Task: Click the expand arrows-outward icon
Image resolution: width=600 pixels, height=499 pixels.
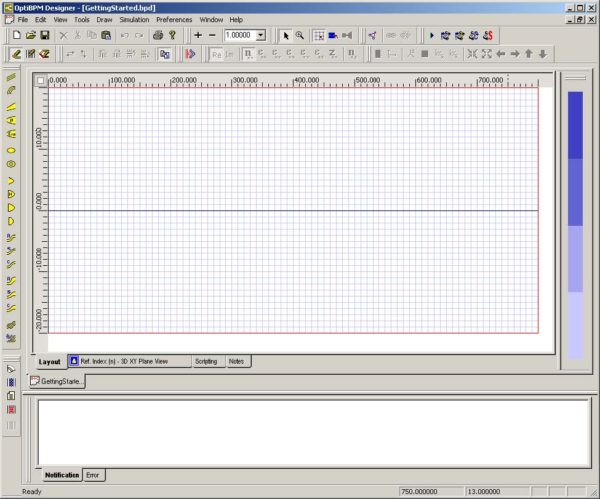Action: [x=486, y=54]
